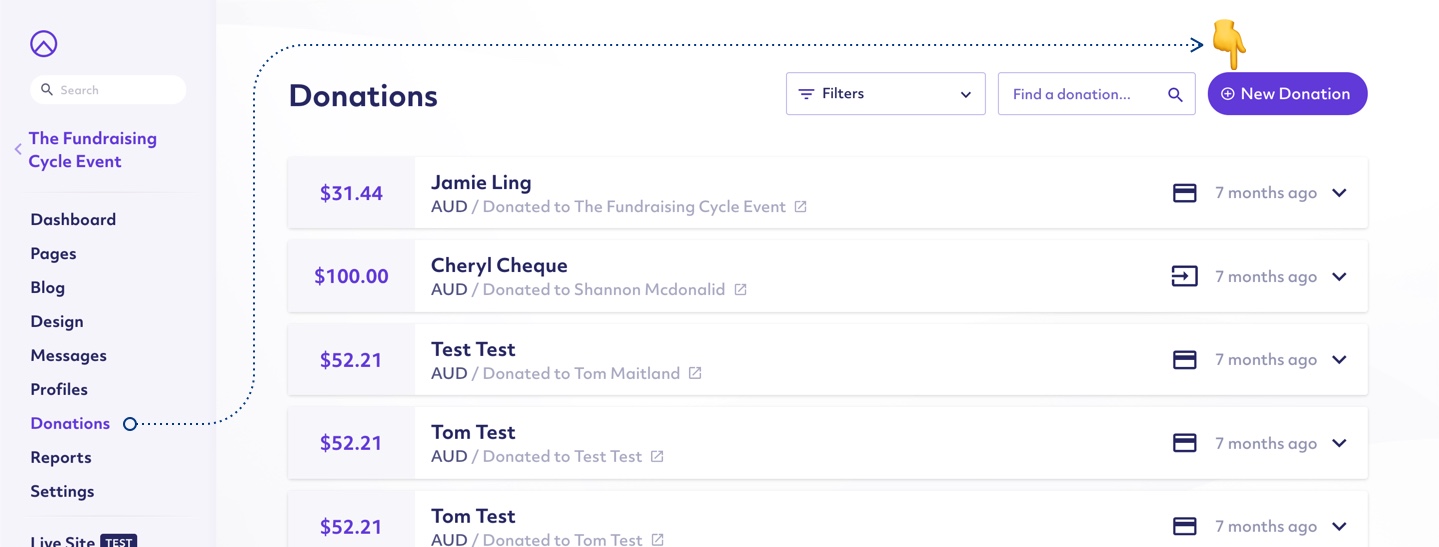1439x547 pixels.
Task: Open external link icon next to Shannon Mcdonalid
Action: point(740,290)
